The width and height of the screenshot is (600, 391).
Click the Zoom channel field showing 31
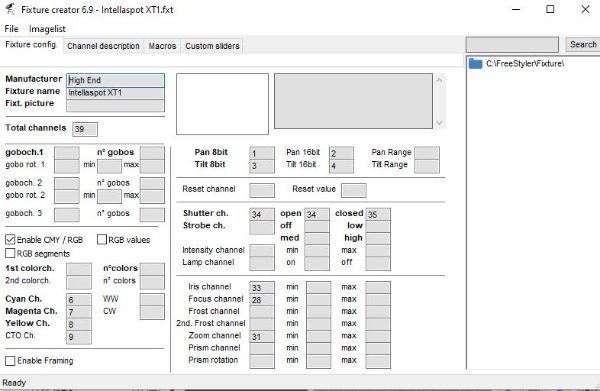[262, 337]
